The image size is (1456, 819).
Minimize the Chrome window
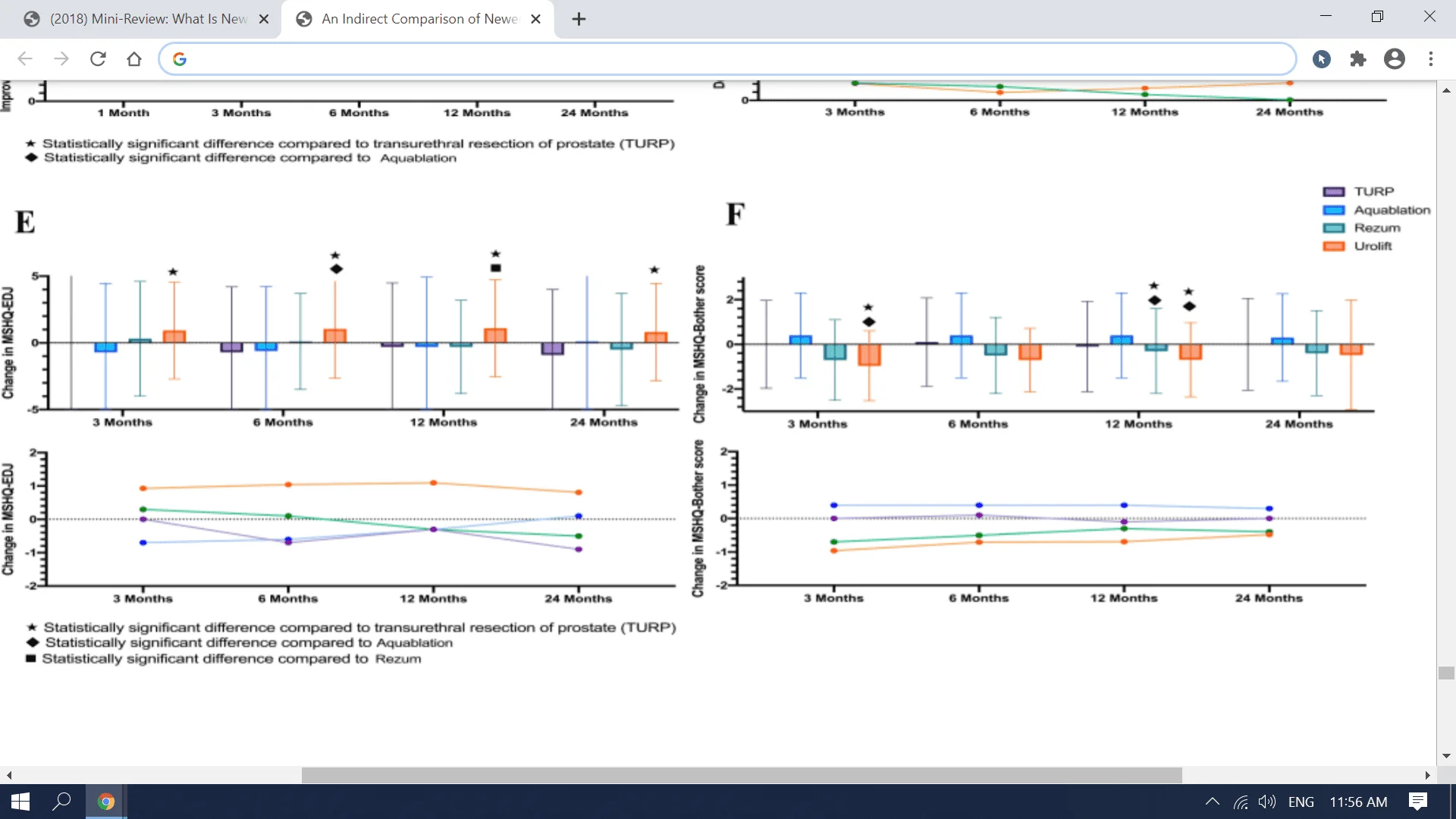tap(1326, 16)
